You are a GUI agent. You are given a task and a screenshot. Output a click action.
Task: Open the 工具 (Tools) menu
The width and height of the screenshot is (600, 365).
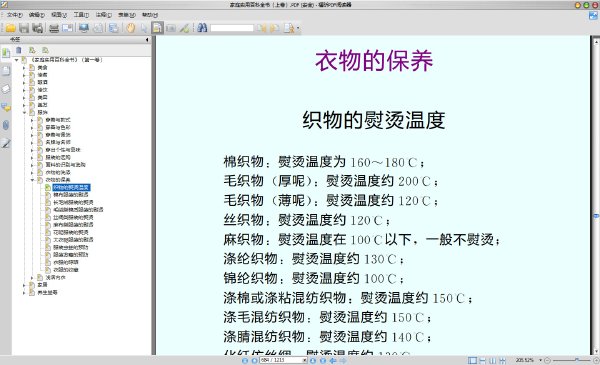point(81,15)
